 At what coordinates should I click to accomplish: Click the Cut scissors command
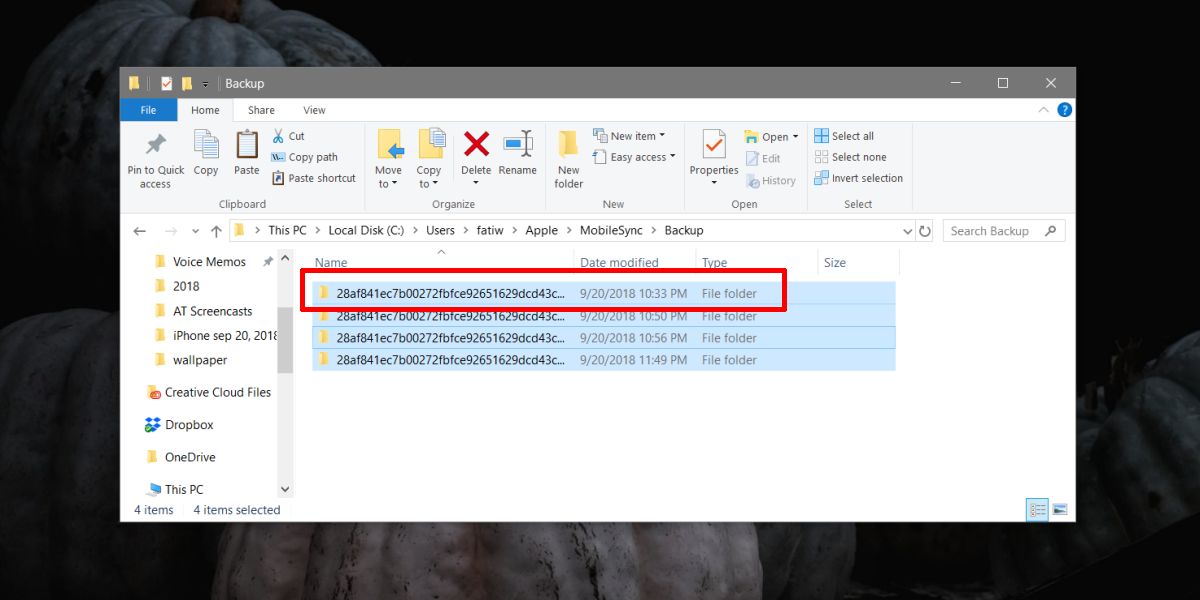[x=288, y=136]
